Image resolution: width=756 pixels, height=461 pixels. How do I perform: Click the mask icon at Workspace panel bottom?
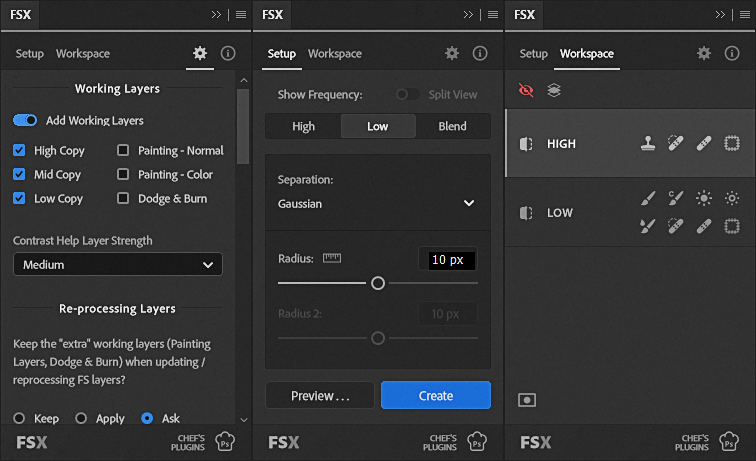pyautogui.click(x=527, y=400)
